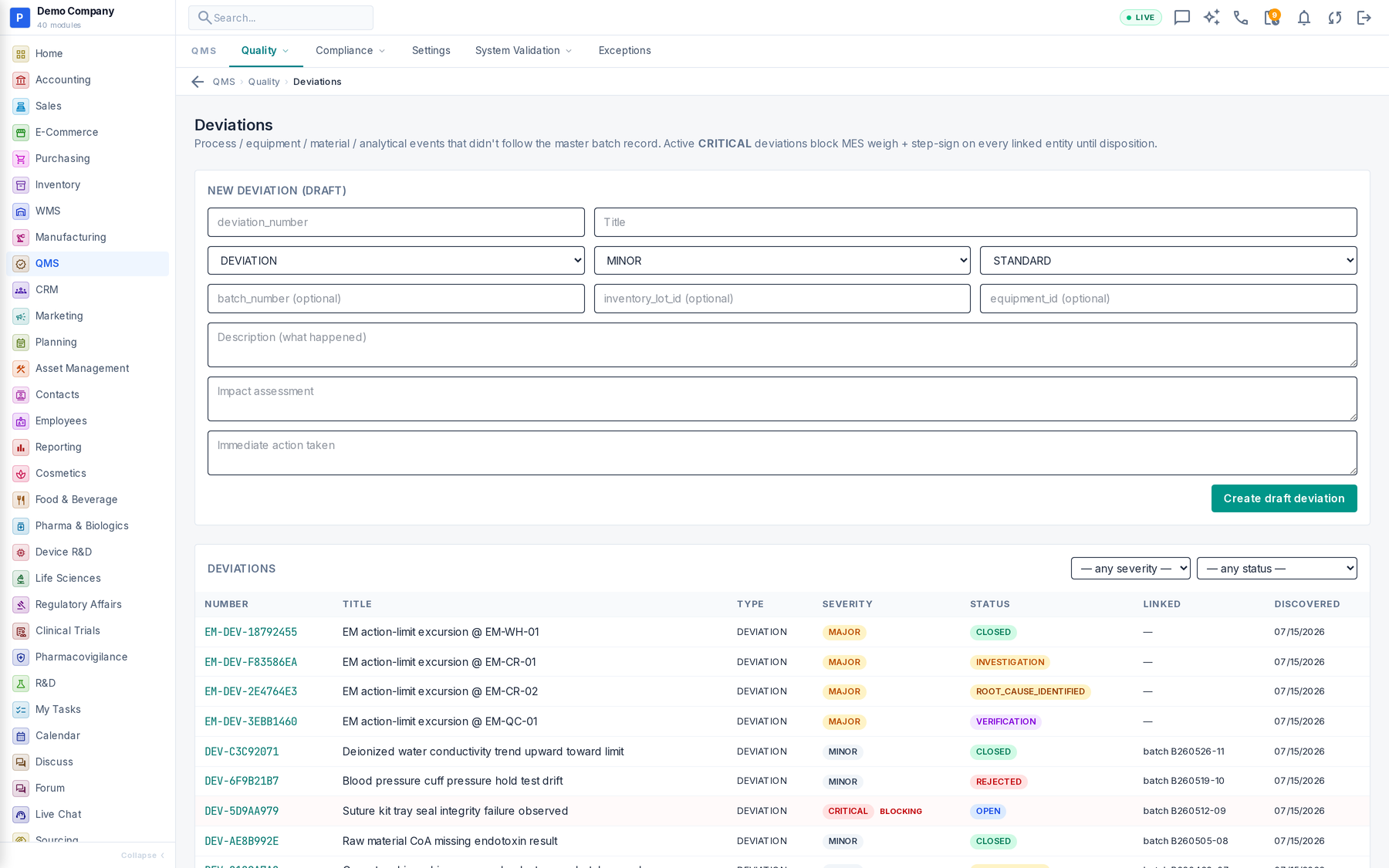Open the any status filter
Image resolution: width=1389 pixels, height=868 pixels.
click(1277, 569)
